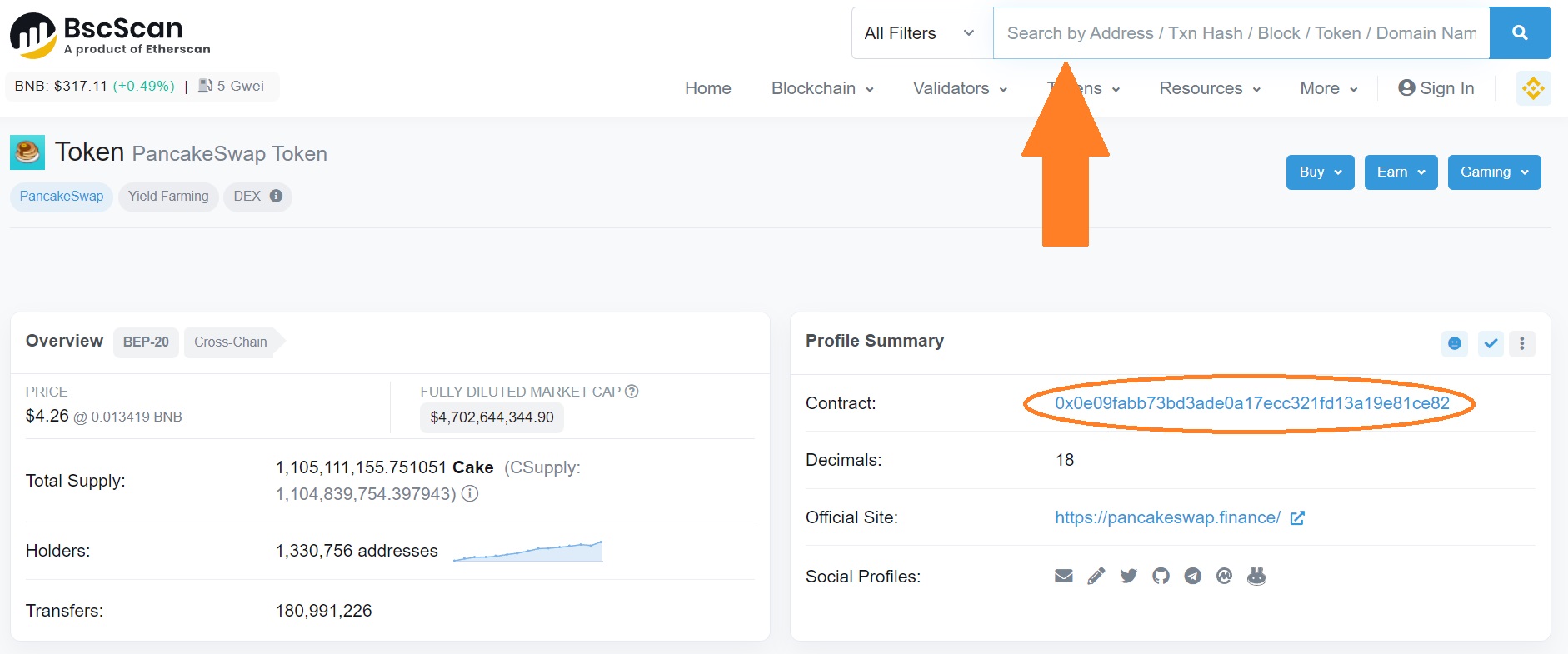Click the DEX tag
Screen dimensions: 1568x654
tap(257, 197)
